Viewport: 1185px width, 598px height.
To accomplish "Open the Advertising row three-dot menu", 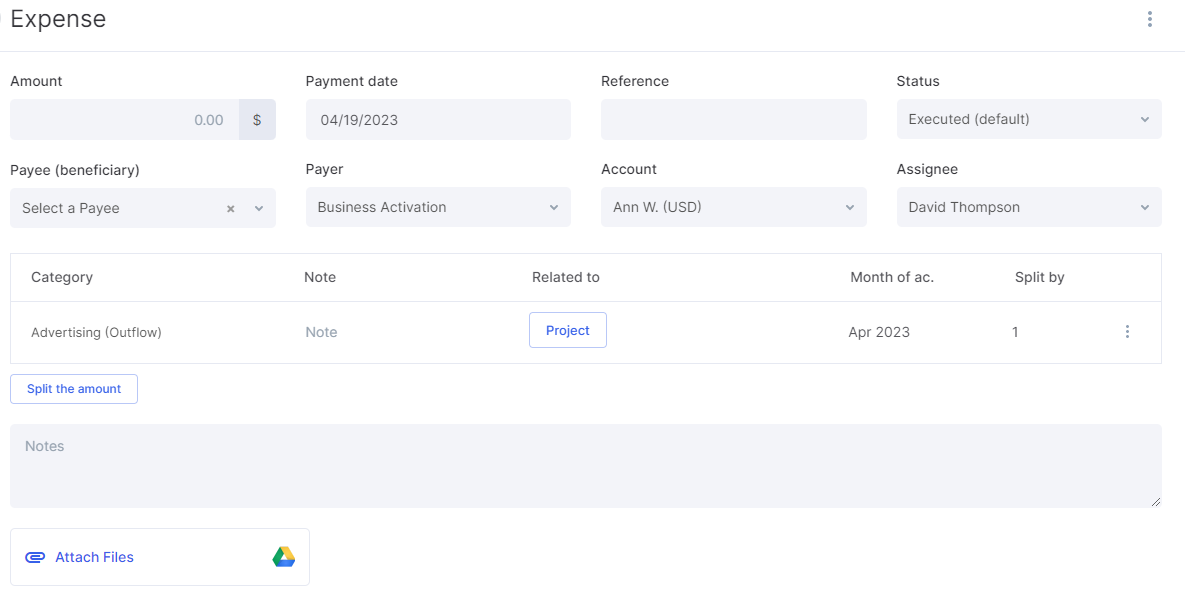I will [x=1127, y=332].
